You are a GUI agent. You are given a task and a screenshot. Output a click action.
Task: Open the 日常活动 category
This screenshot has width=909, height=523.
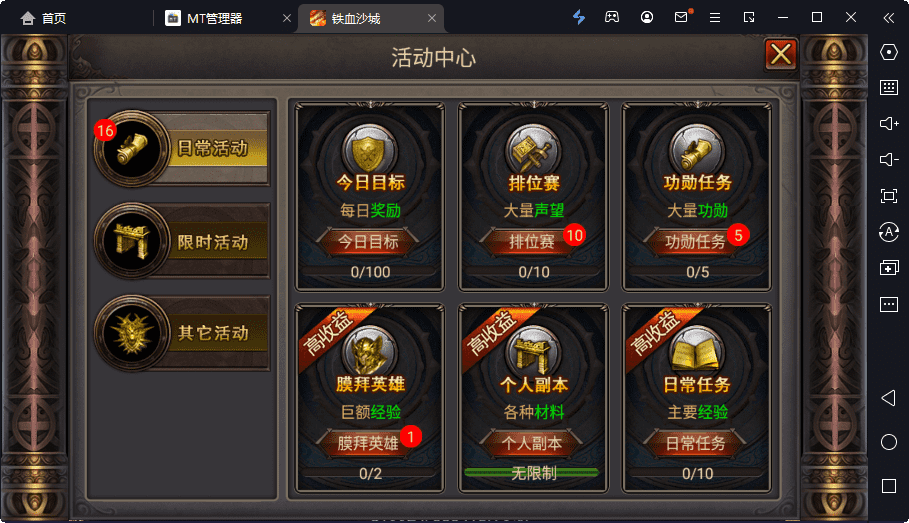[x=183, y=148]
